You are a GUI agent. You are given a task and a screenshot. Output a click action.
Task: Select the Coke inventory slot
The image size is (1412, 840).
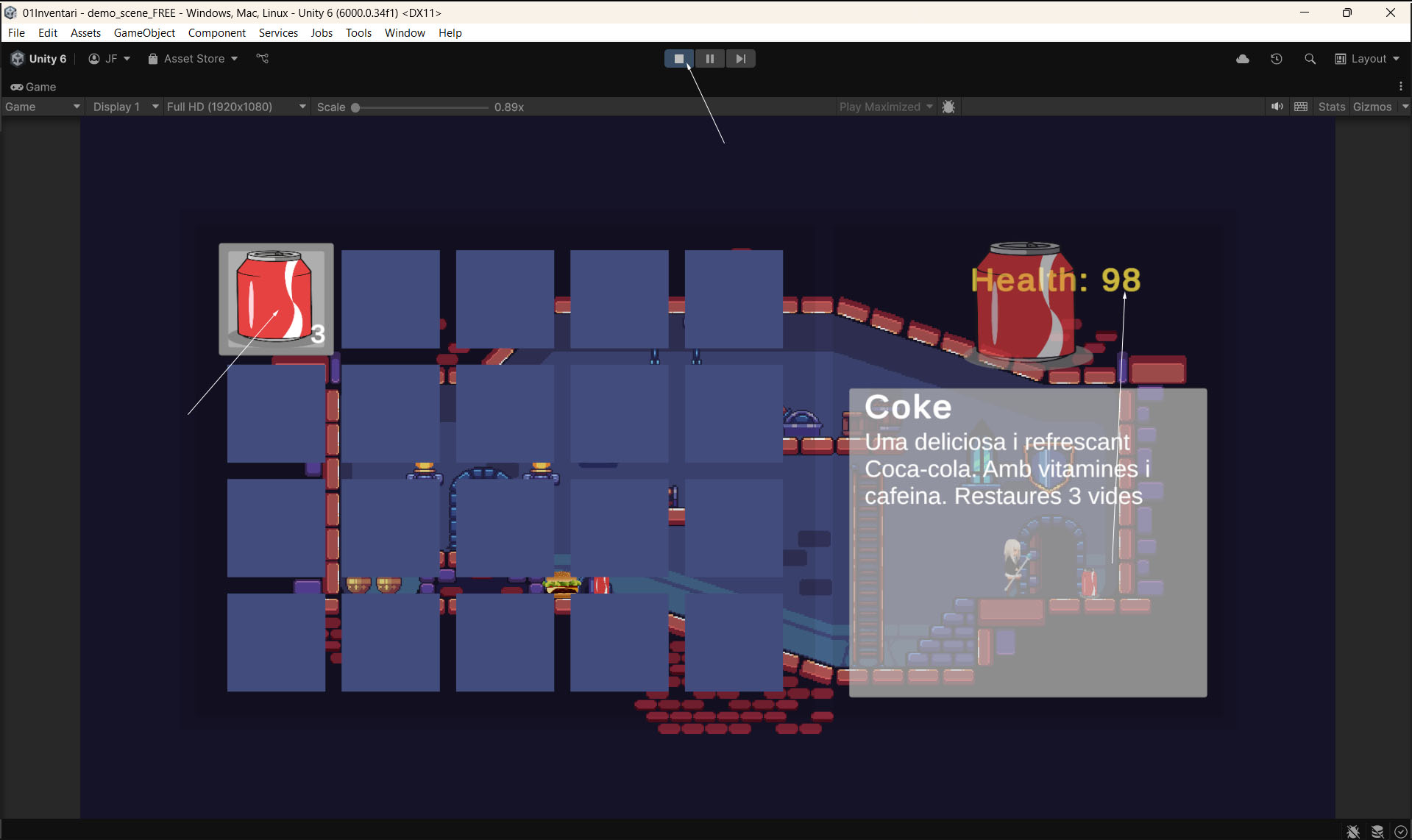click(276, 299)
